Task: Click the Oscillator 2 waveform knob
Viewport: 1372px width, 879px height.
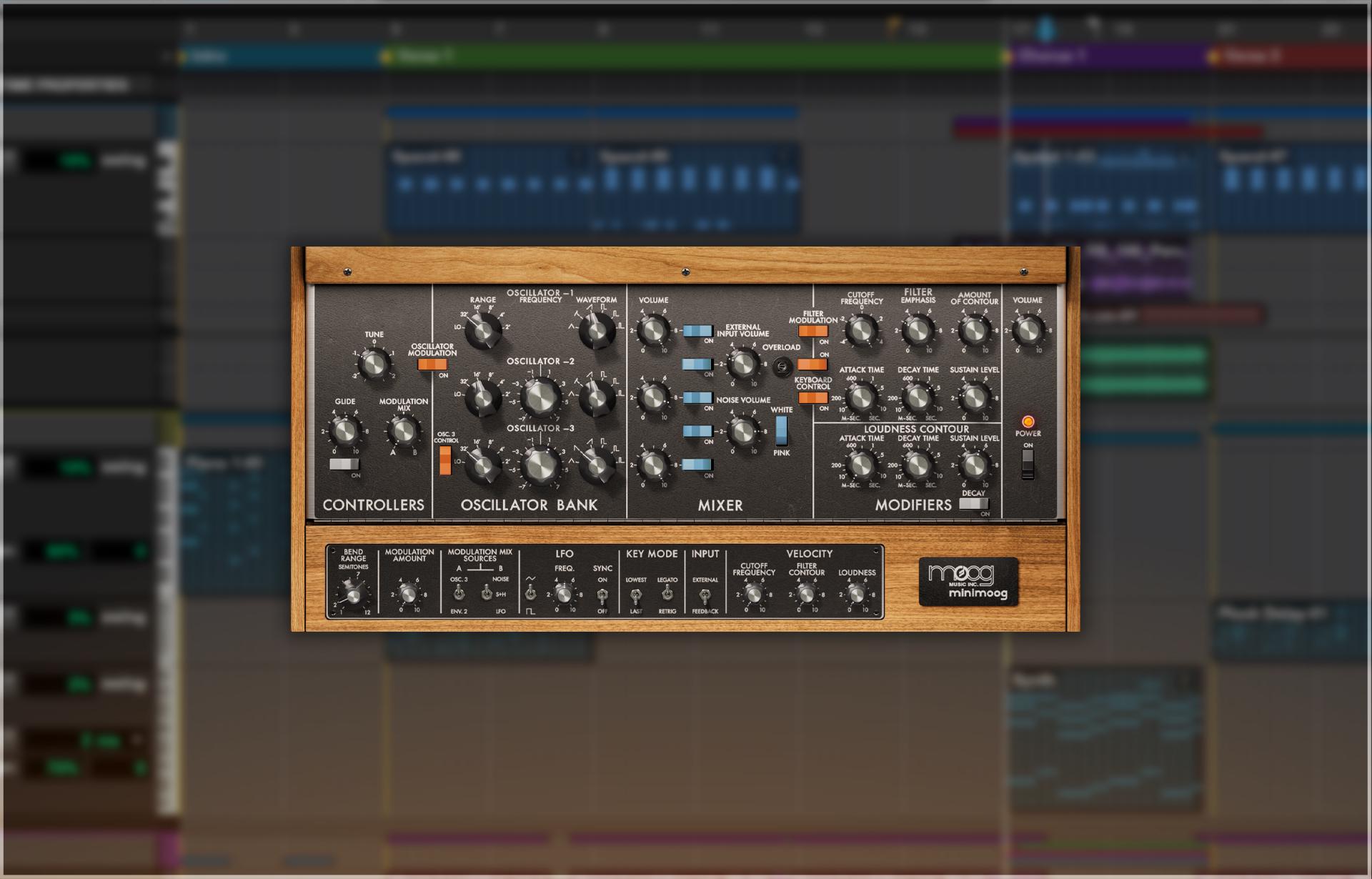Action: [596, 398]
